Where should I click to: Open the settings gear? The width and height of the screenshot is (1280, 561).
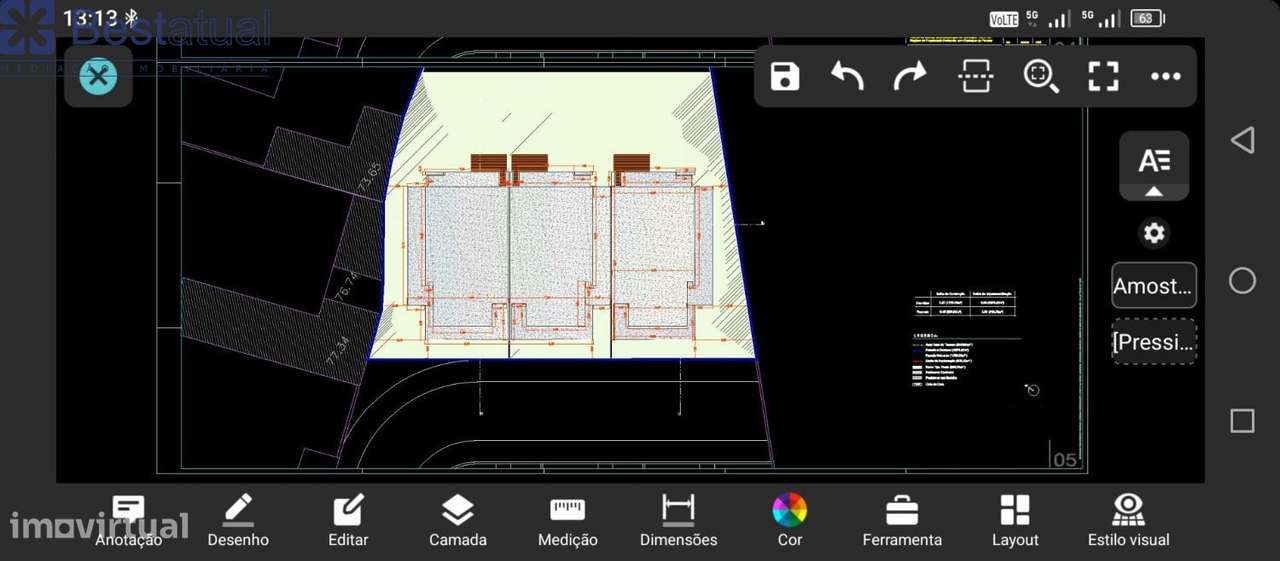[x=1154, y=233]
